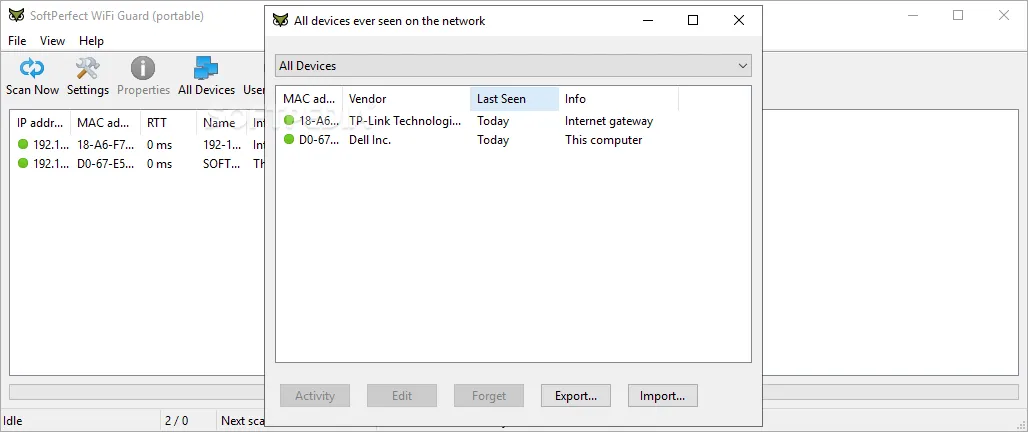Click Today in the Dell Inc. row
Screen dimensions: 1028x432
coord(493,140)
